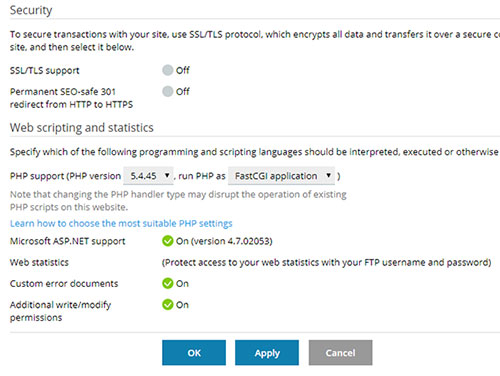
Task: Click green checkmark for Microsoft ASP.NET support
Action: [168, 241]
